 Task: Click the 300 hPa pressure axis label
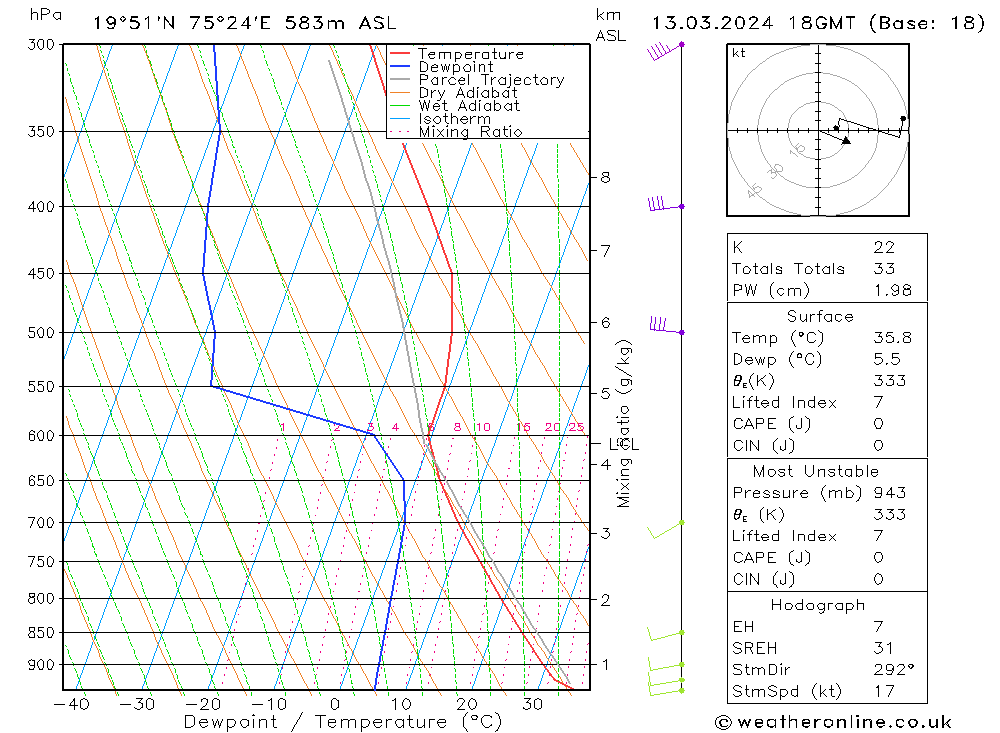41,45
